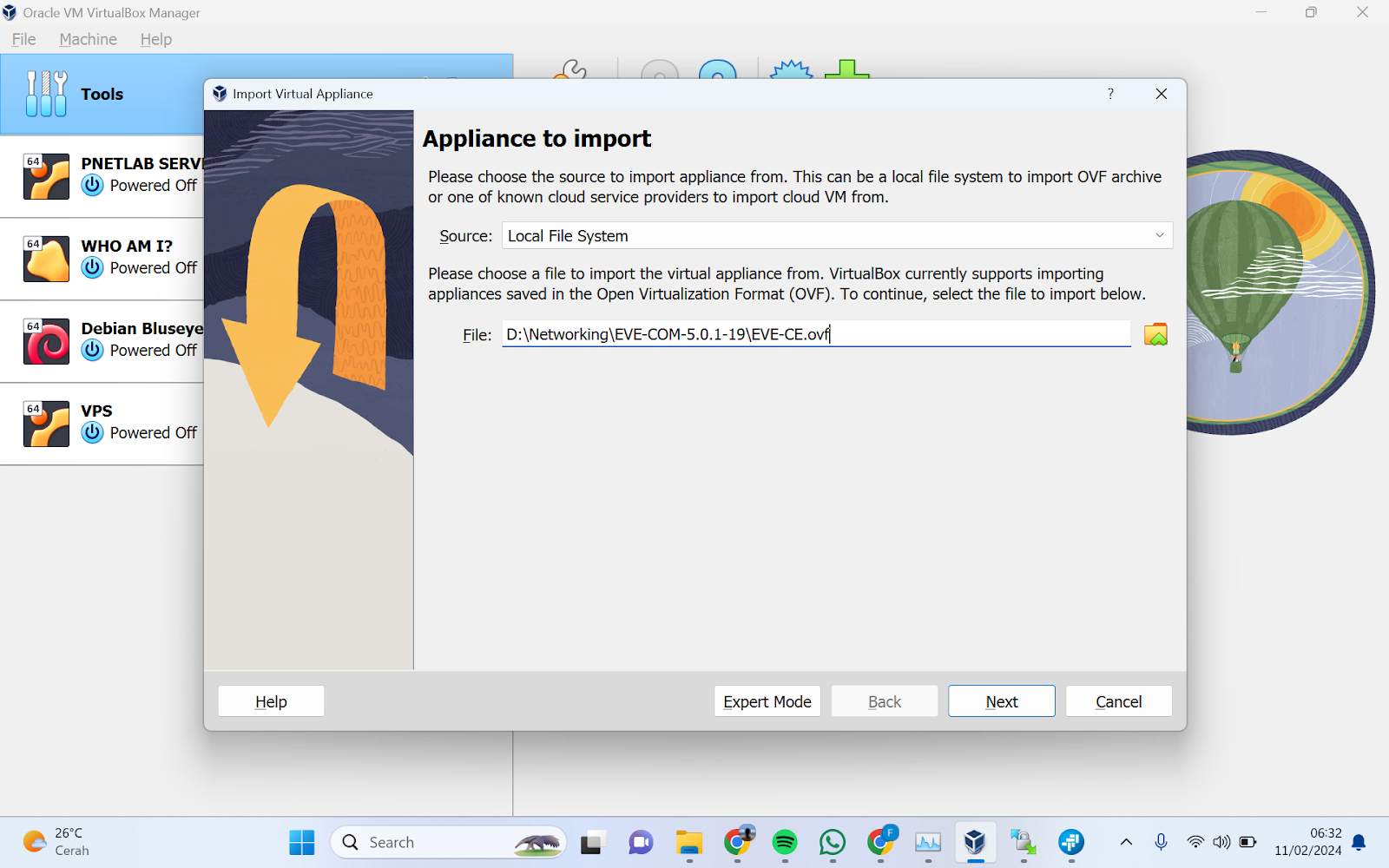Select the VPS virtual machine
Viewport: 1389px width, 868px height.
pyautogui.click(x=102, y=424)
